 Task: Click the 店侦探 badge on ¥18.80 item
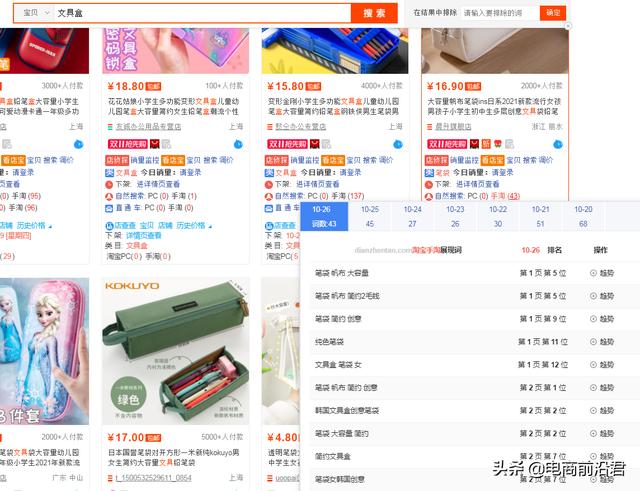coord(117,160)
